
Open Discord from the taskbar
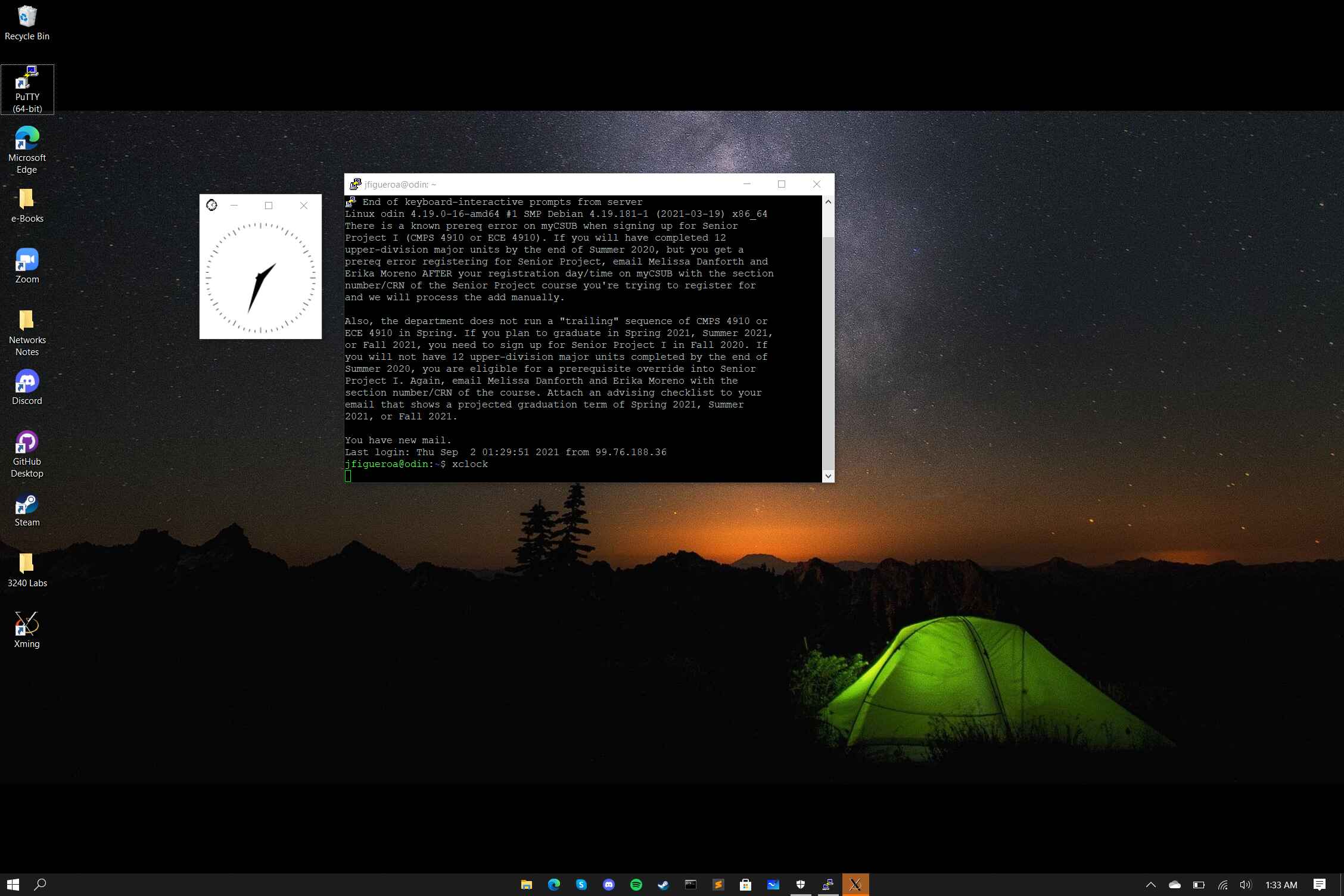tap(609, 885)
